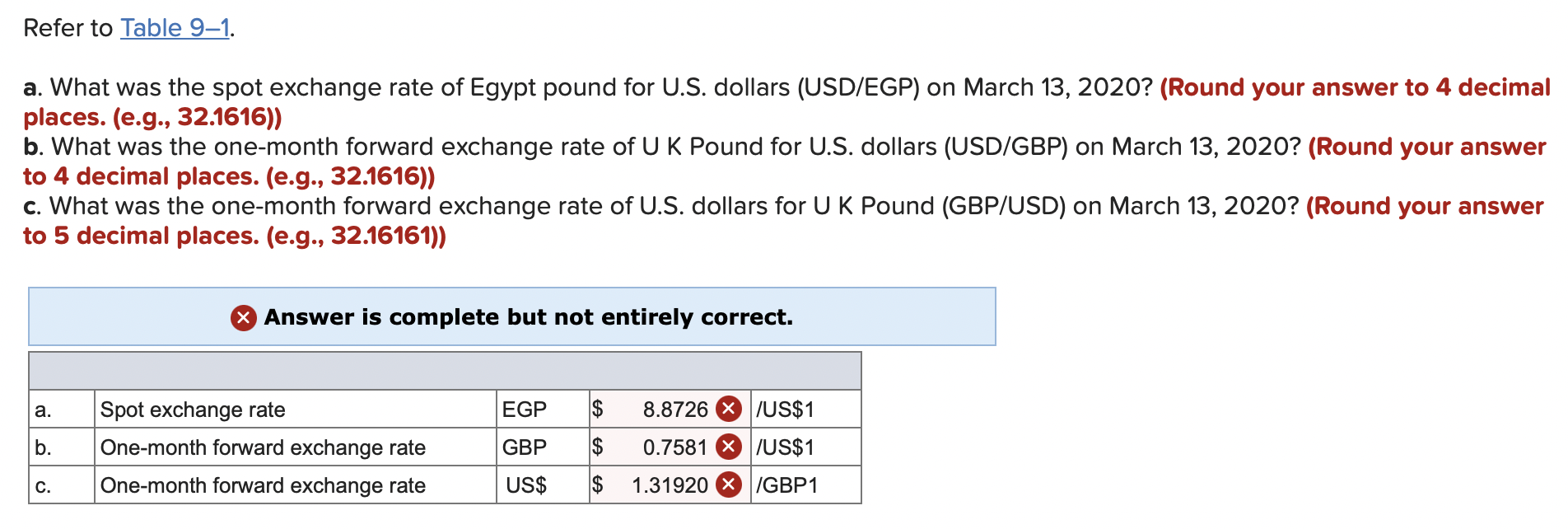Viewport: 1568px width, 529px height.
Task: Click the red X beside 8.8726
Action: (x=728, y=409)
